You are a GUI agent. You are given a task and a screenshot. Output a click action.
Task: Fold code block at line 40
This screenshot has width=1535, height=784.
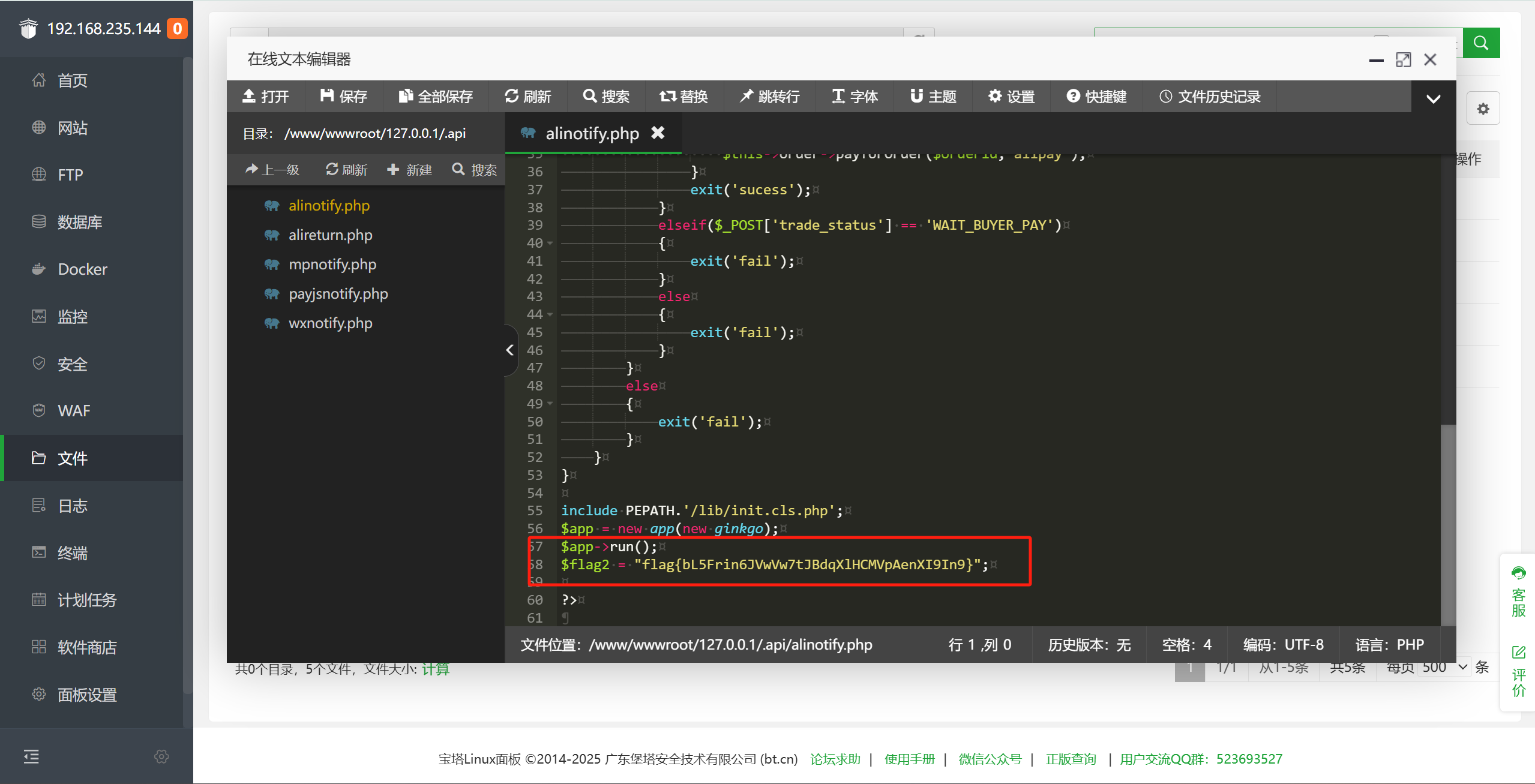coord(550,243)
